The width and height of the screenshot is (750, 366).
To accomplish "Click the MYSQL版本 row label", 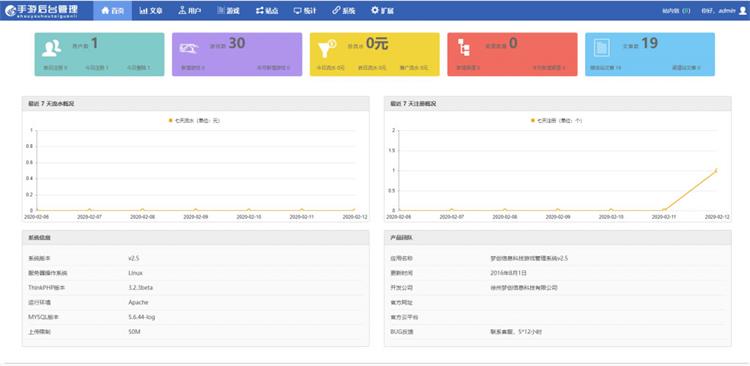I will click(43, 317).
